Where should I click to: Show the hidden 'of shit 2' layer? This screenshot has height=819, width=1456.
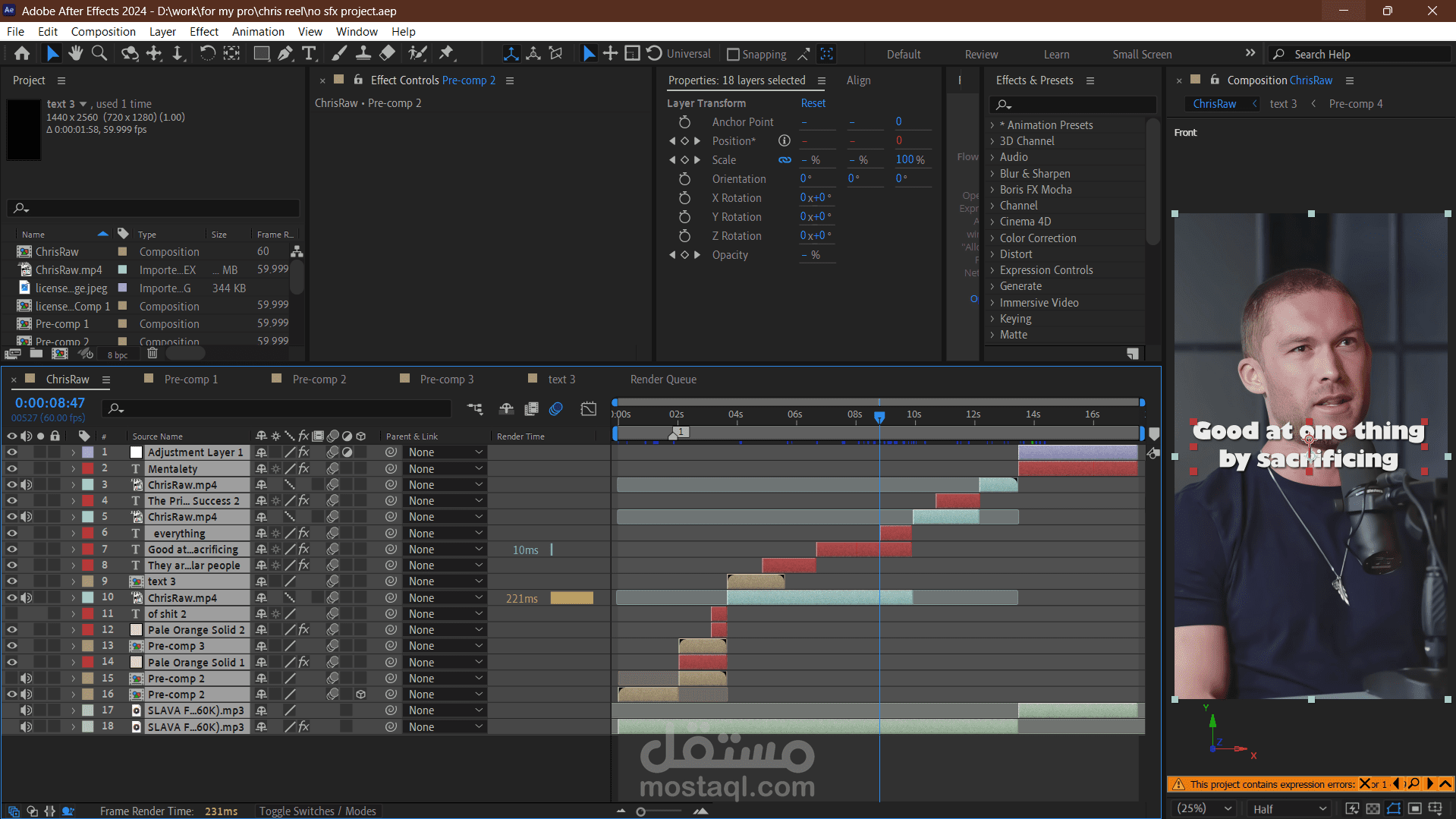click(11, 614)
